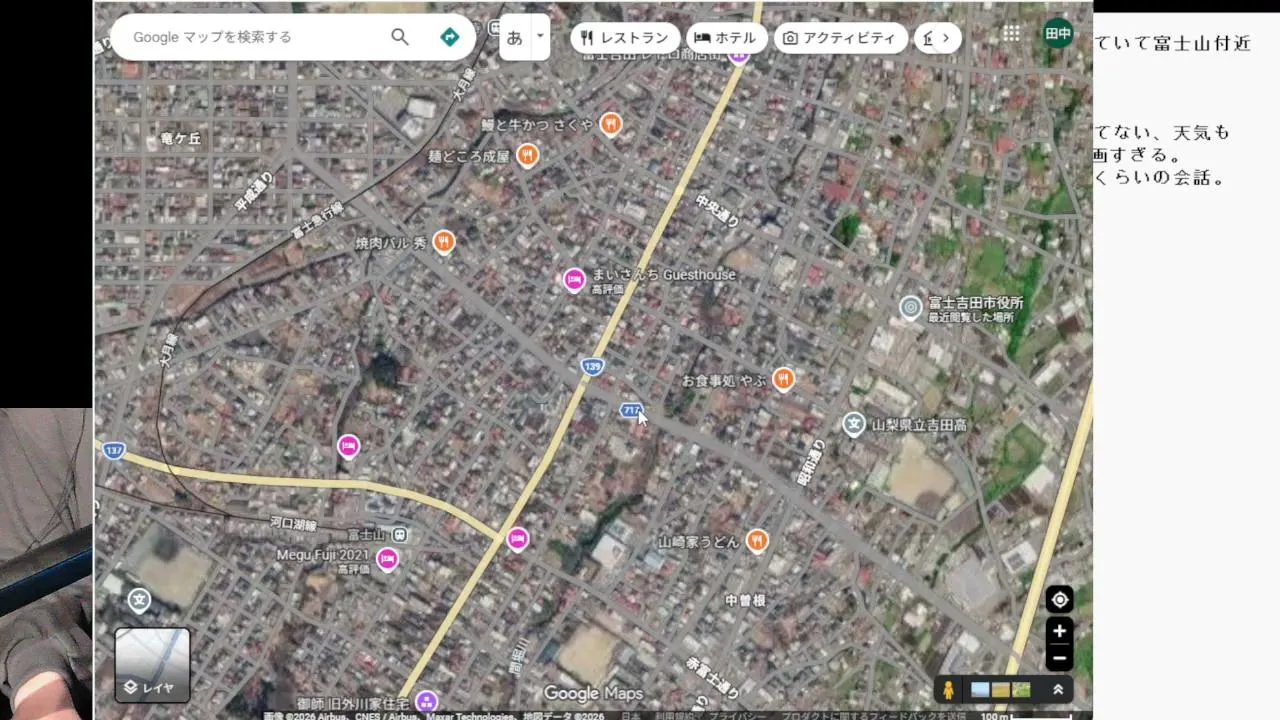The image size is (1280, 720).
Task: Click the 麺どころ成屋 label text
Action: pyautogui.click(x=469, y=157)
